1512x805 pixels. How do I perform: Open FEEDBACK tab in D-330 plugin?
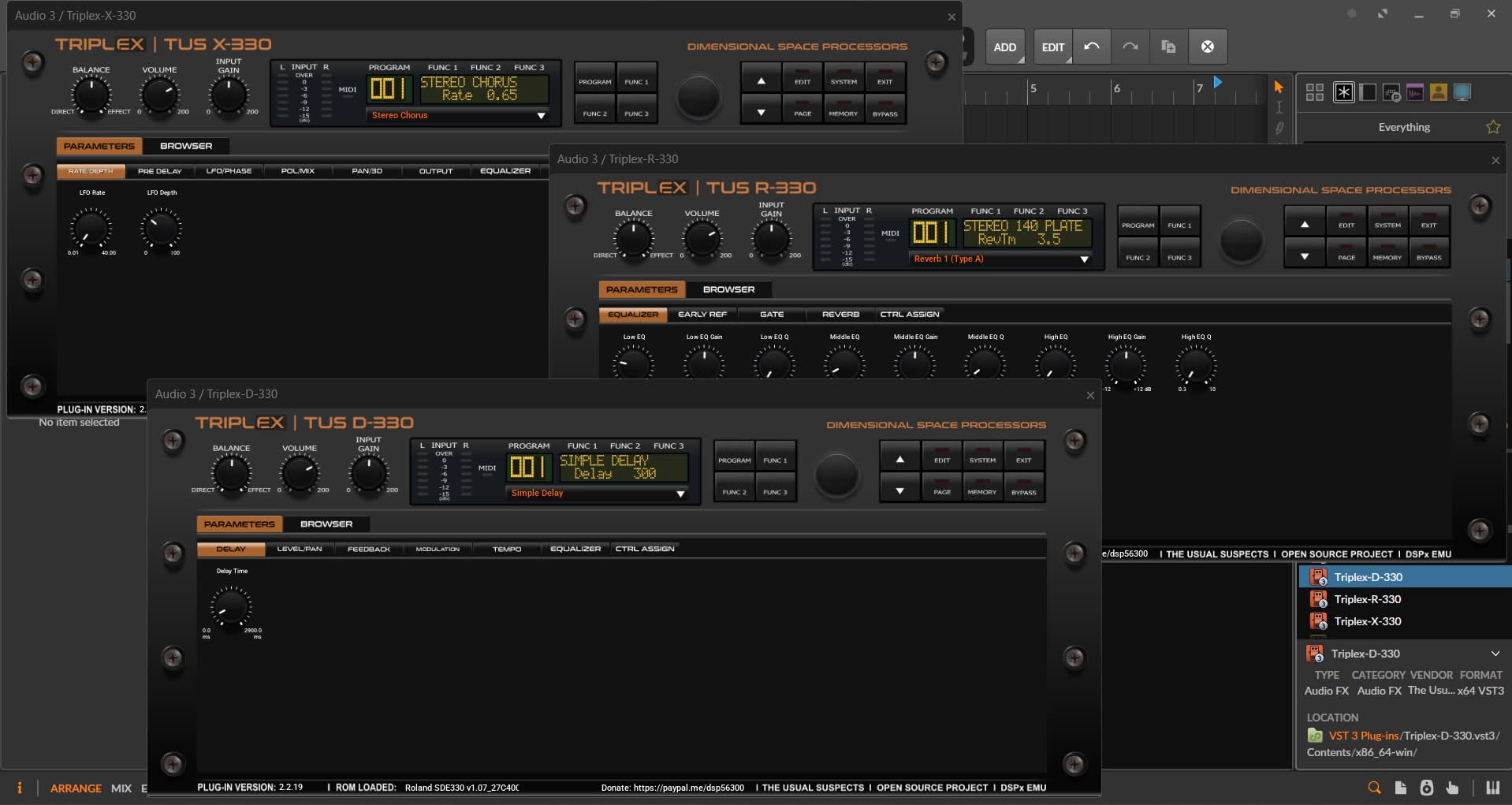tap(369, 549)
